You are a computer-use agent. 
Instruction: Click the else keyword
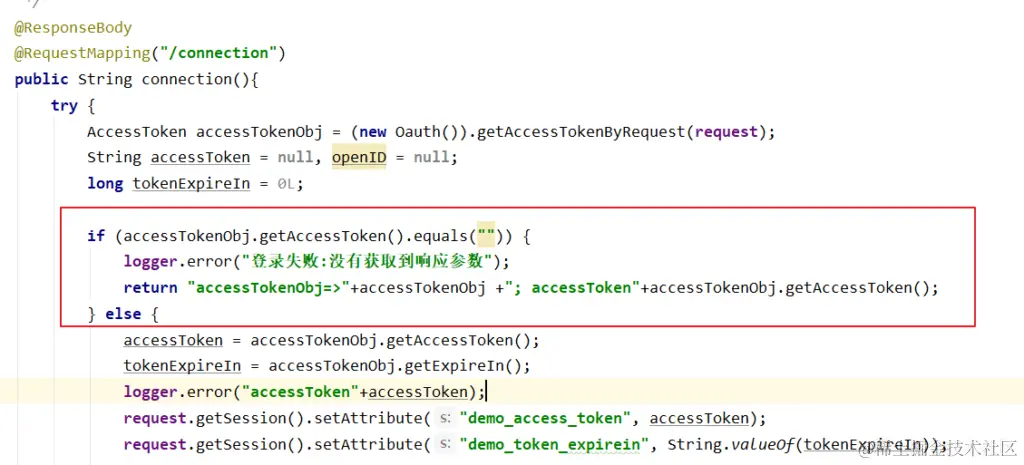click(123, 314)
